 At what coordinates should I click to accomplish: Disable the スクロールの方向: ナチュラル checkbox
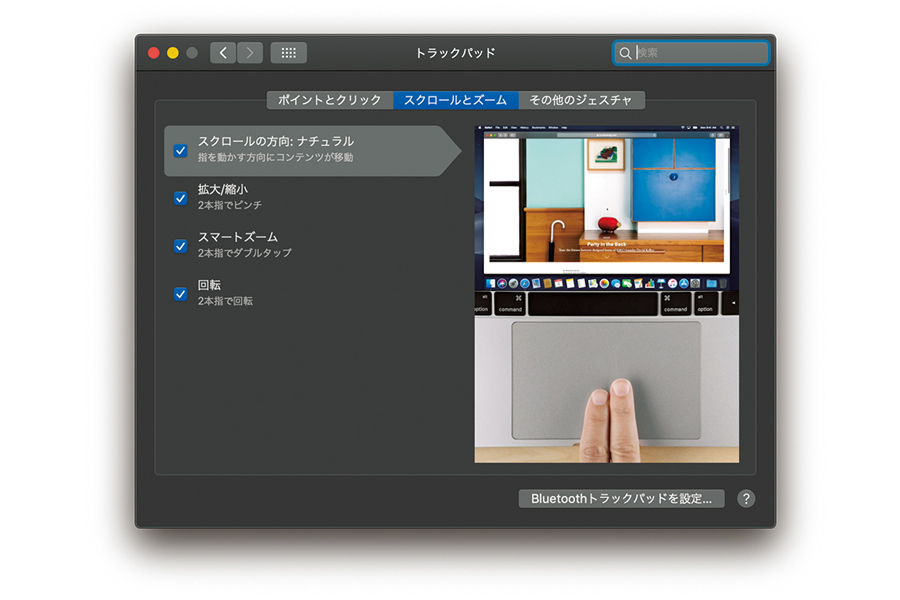click(181, 150)
